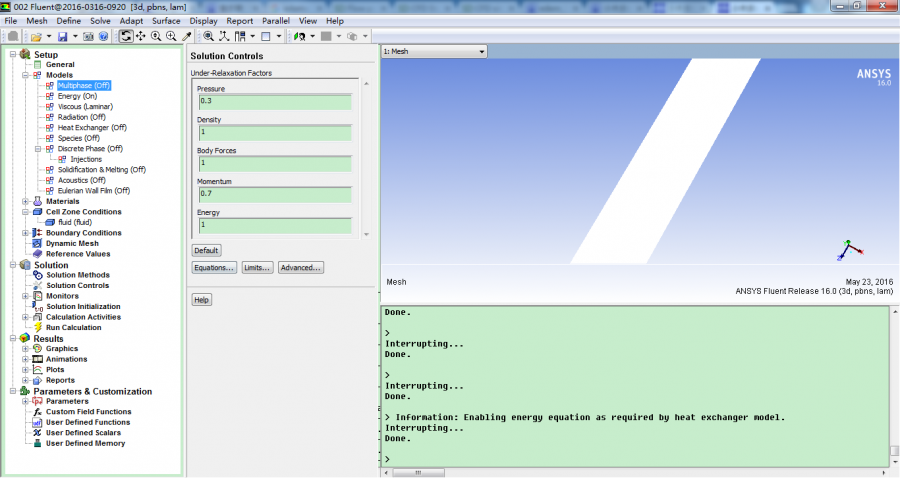Collapse the Parameters & Customization section
The image size is (900, 478).
tap(13, 391)
